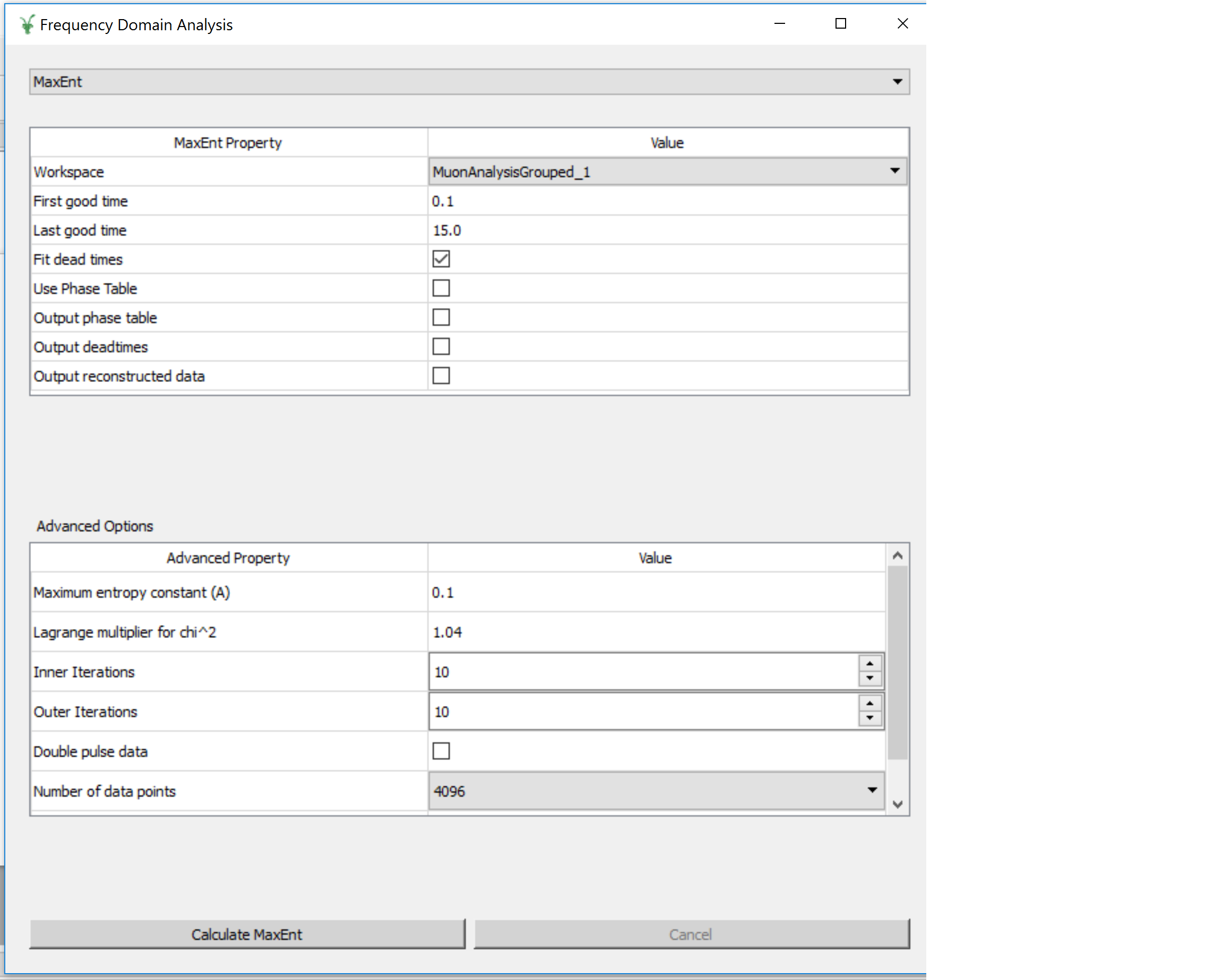The height and width of the screenshot is (980, 1223).
Task: Open the MaxEnt method dropdown
Action: [x=469, y=82]
